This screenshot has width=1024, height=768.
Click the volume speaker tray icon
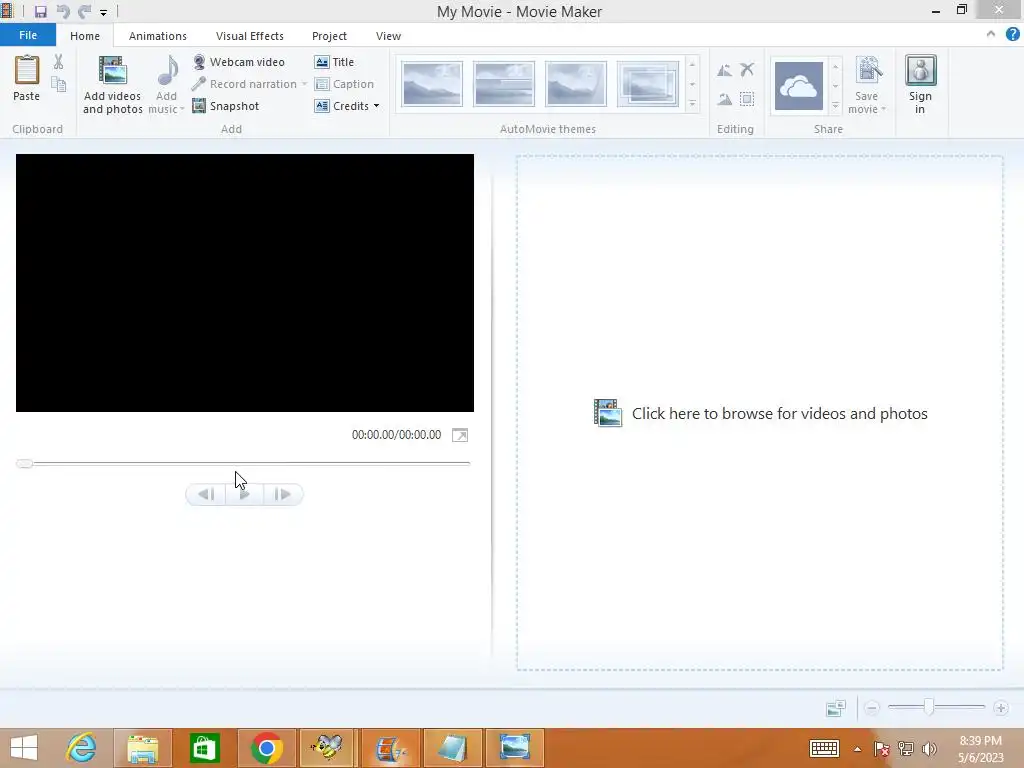click(x=929, y=748)
